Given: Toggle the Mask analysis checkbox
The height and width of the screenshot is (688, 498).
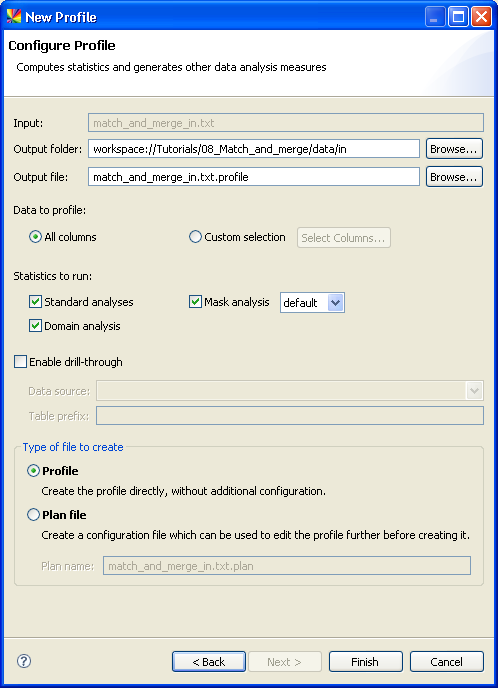Looking at the screenshot, I should [195, 302].
